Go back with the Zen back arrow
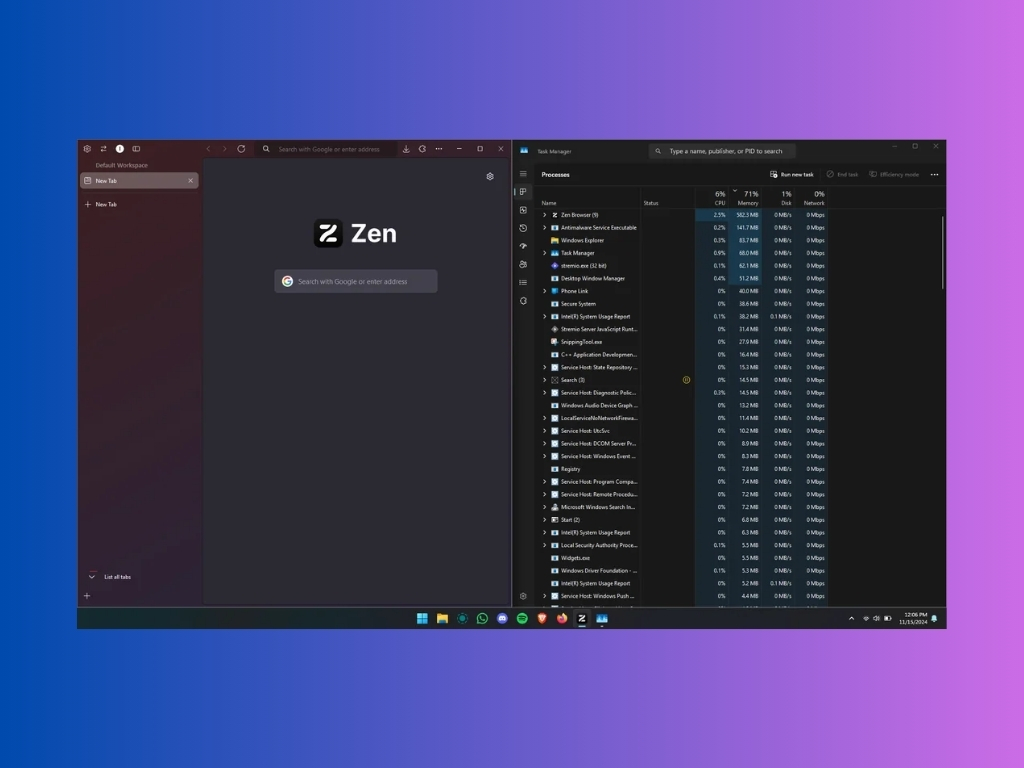1024x768 pixels. tap(208, 149)
